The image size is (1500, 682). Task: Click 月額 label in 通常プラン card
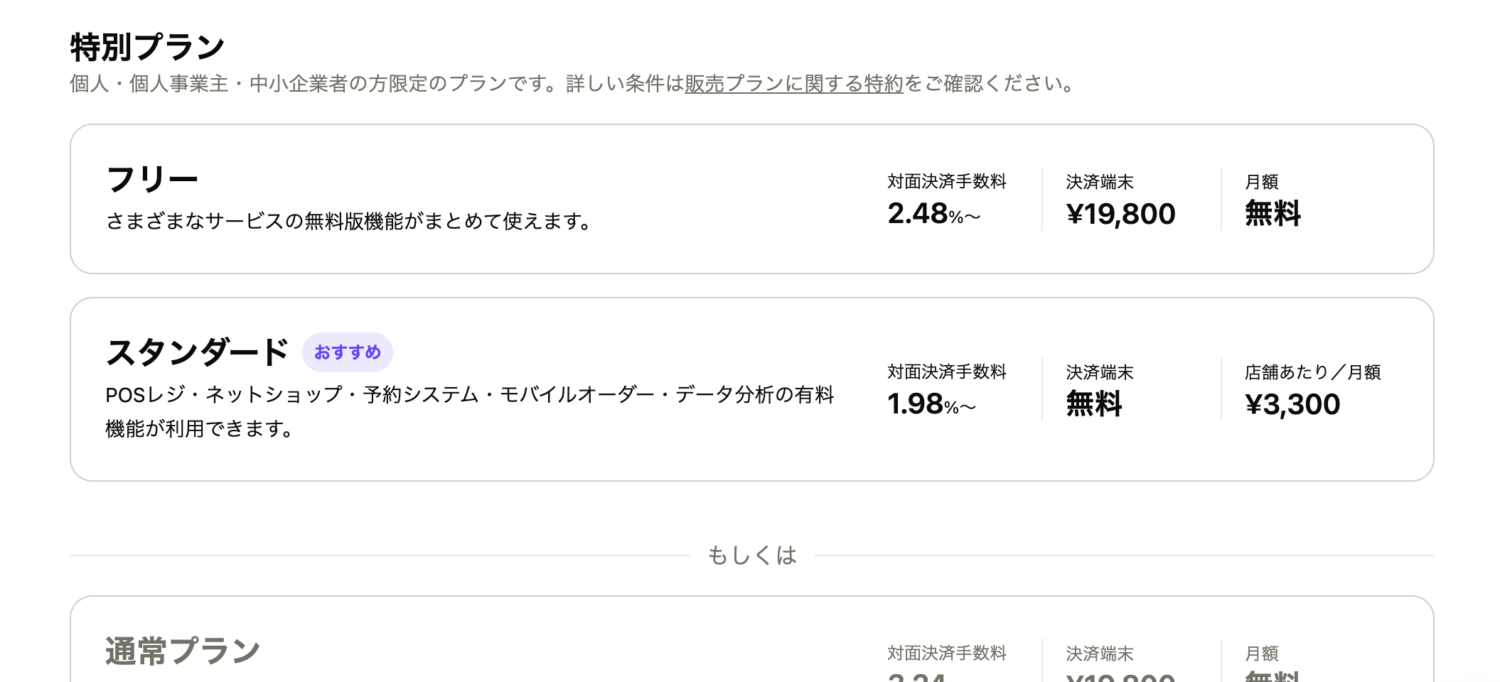pyautogui.click(x=1261, y=654)
